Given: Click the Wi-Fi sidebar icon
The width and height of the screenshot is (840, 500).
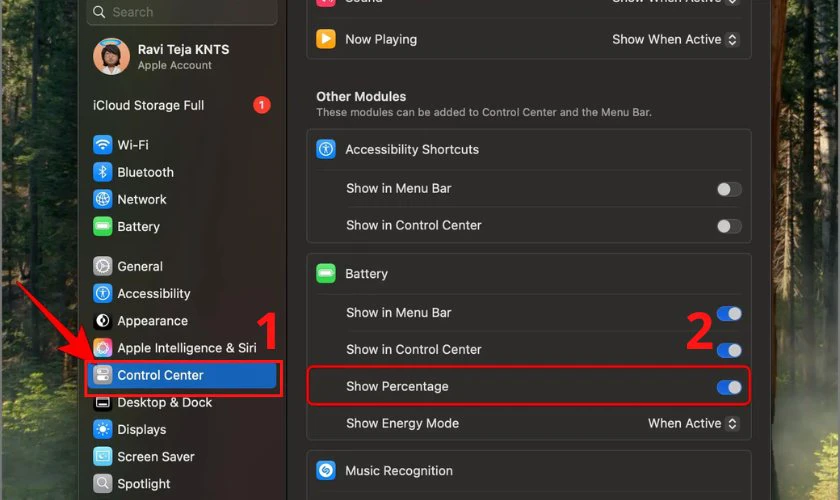Looking at the screenshot, I should pos(102,145).
